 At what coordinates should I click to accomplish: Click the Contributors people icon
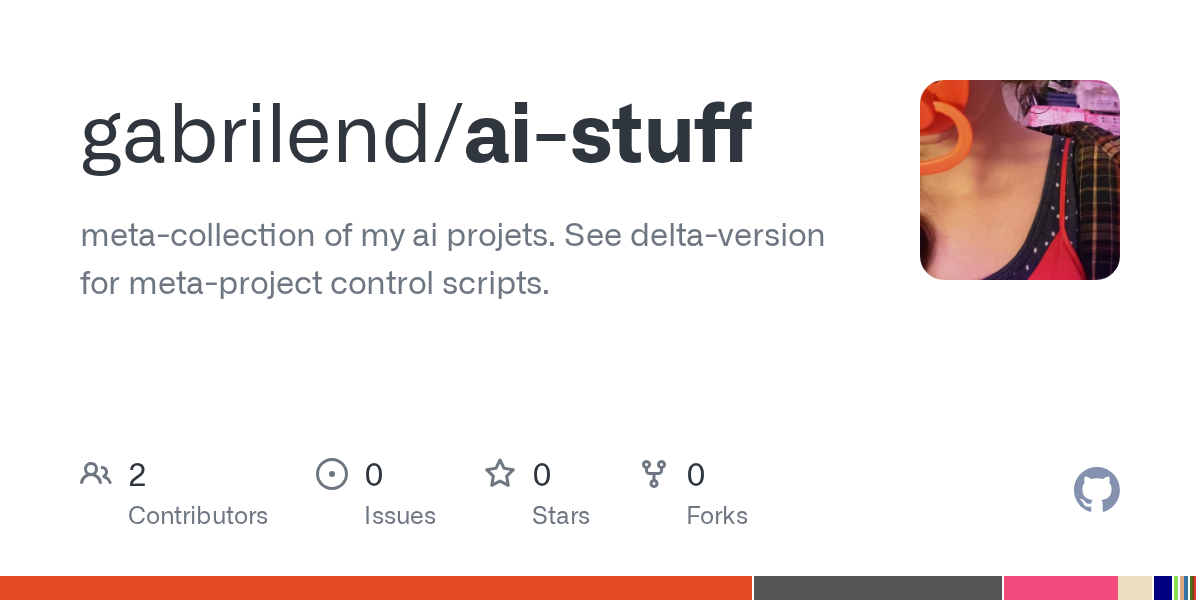click(x=96, y=474)
